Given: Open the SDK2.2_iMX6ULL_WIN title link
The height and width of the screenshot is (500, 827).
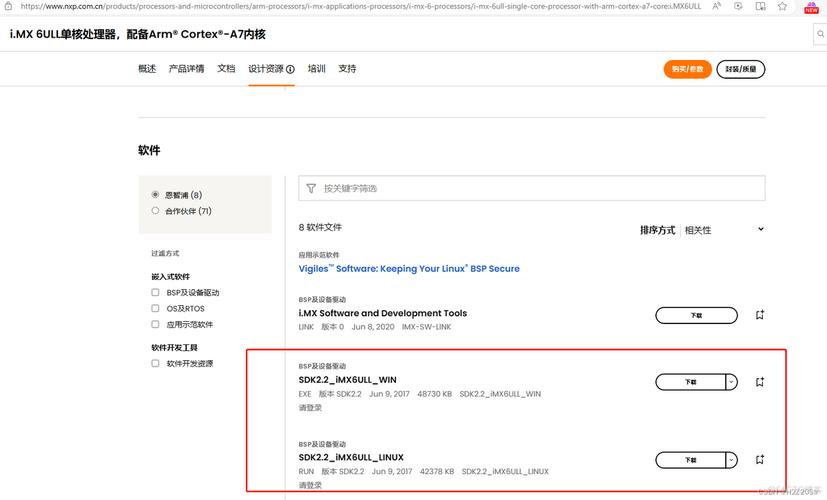Looking at the screenshot, I should click(x=348, y=380).
